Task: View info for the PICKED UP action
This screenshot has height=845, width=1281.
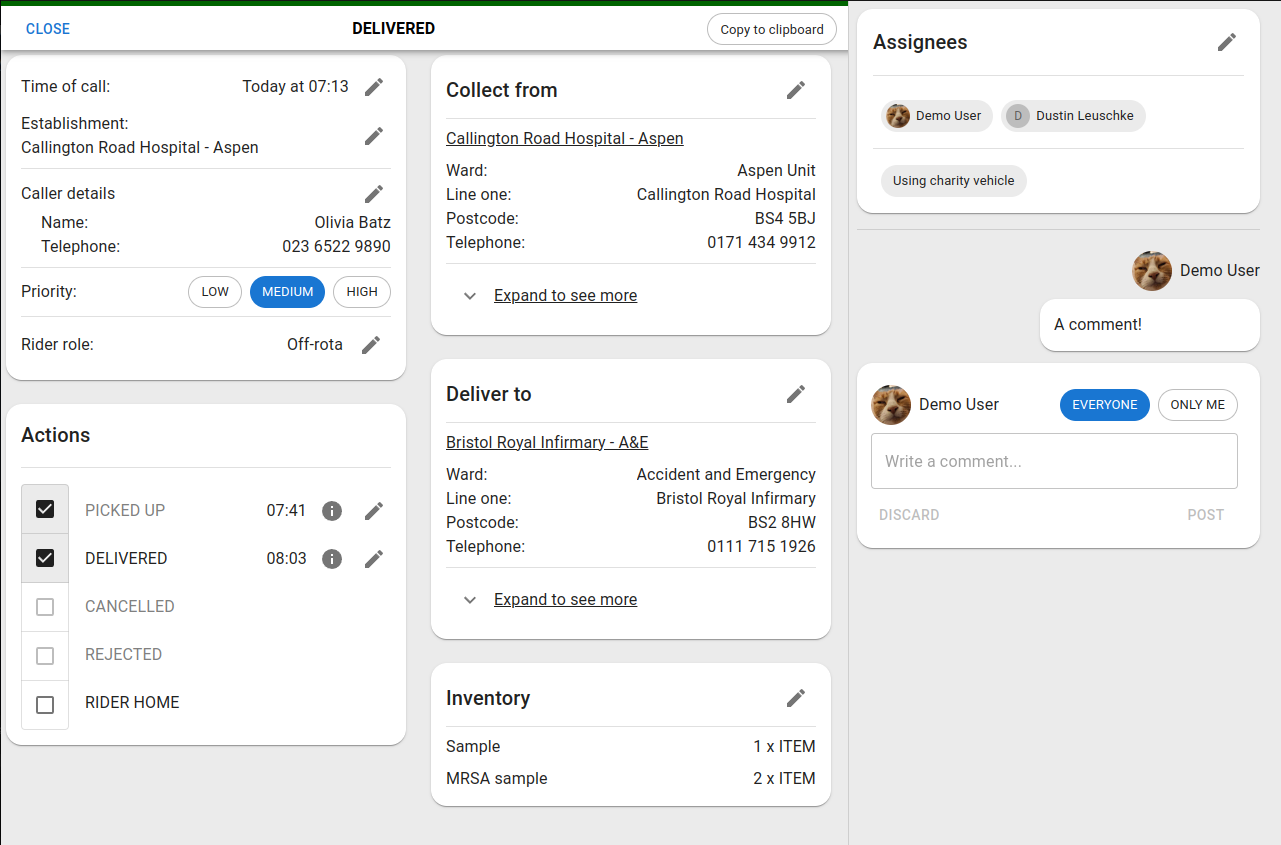Action: 331,510
